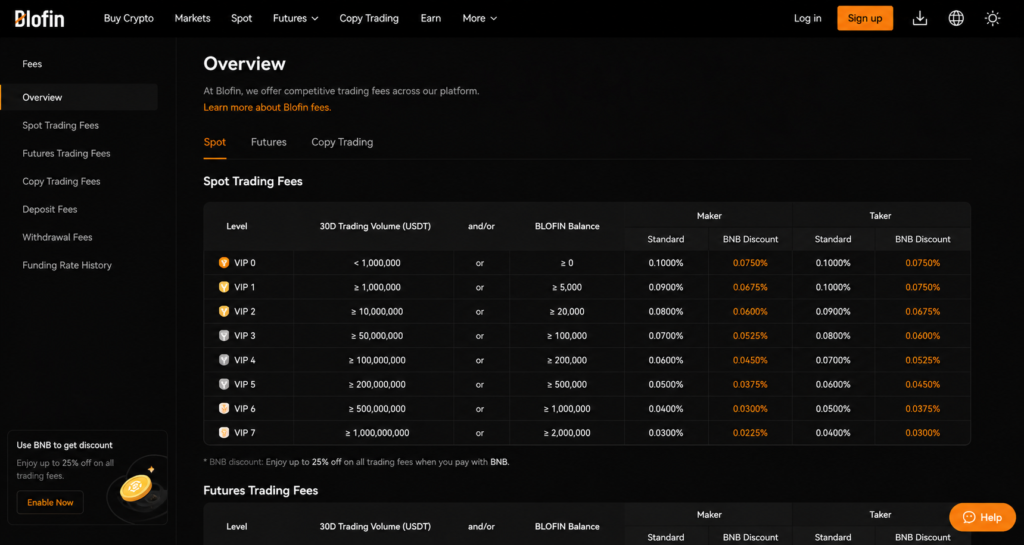Switch to the Futures tab under Overview
The image size is (1024, 545).
coord(268,142)
